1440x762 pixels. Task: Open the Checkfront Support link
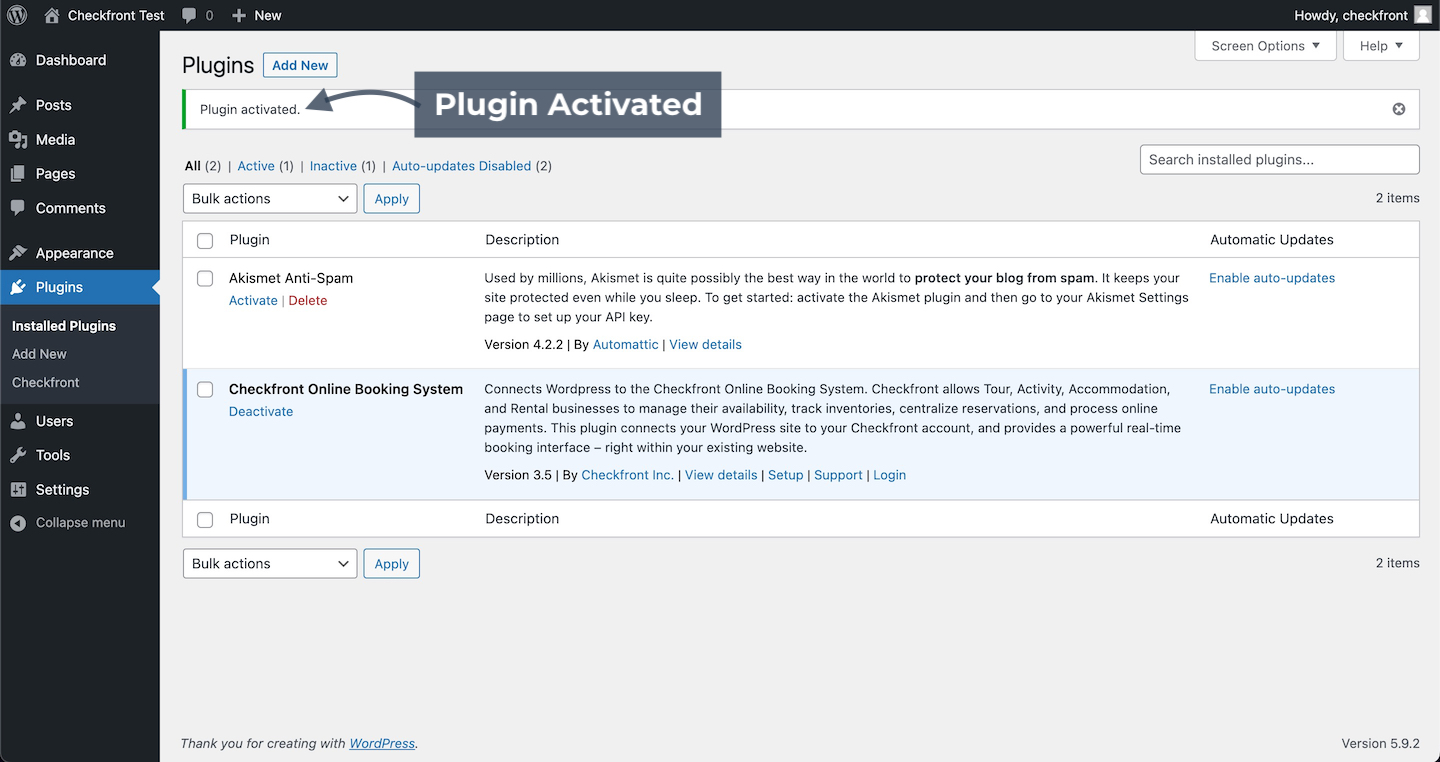[x=838, y=475]
